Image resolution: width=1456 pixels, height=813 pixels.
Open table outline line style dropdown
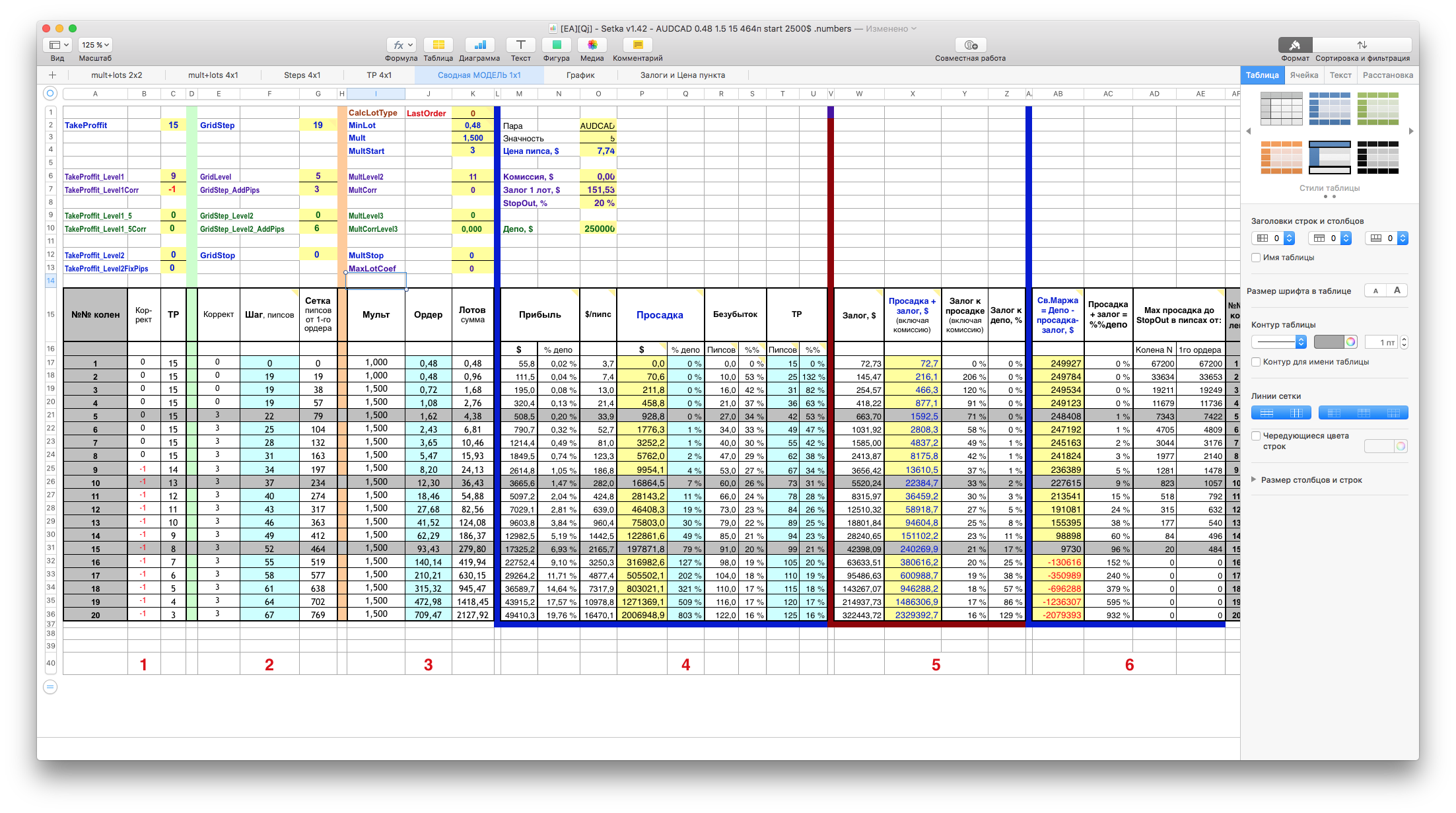click(1279, 342)
